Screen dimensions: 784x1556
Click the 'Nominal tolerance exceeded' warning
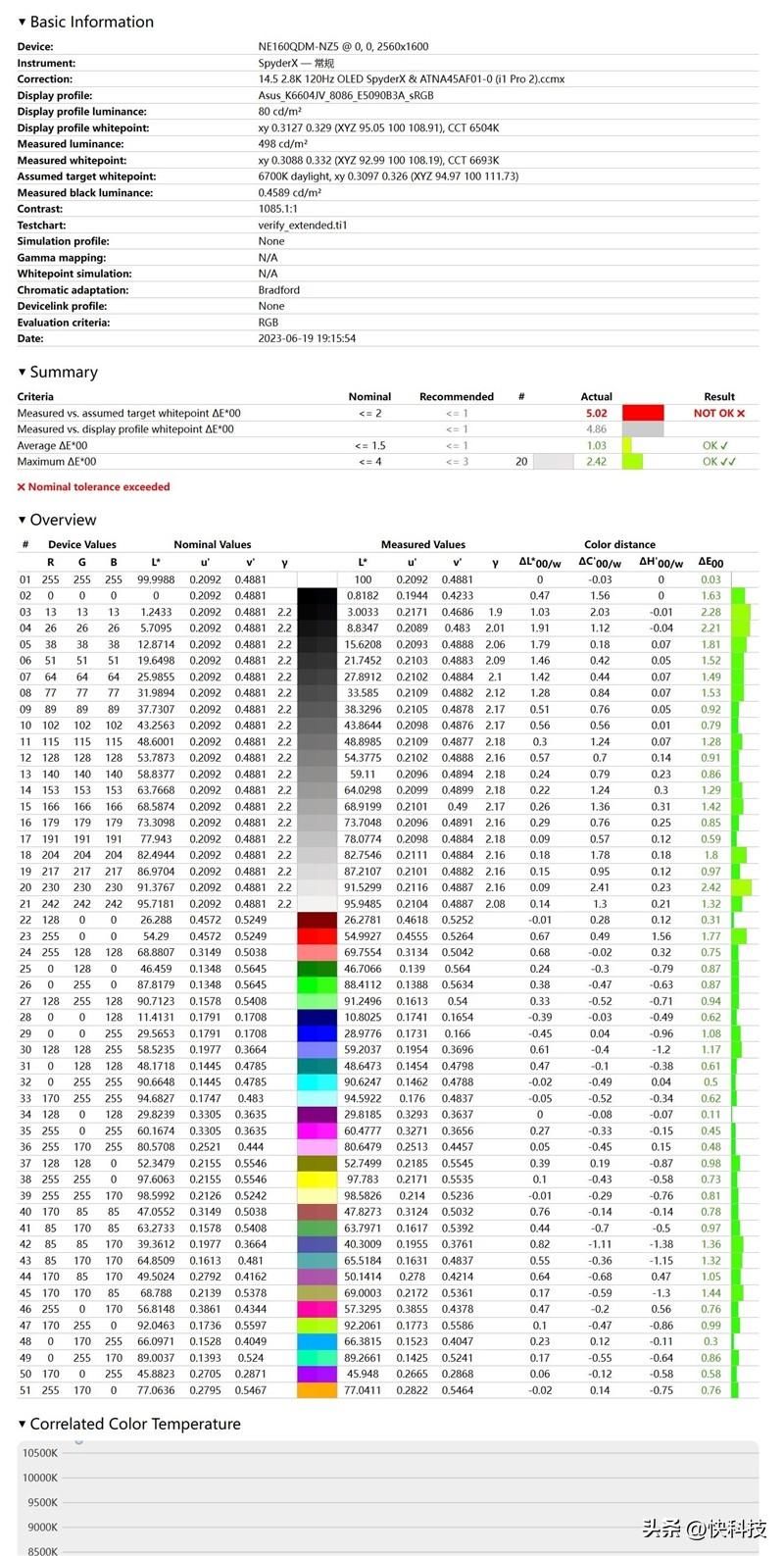[x=93, y=487]
